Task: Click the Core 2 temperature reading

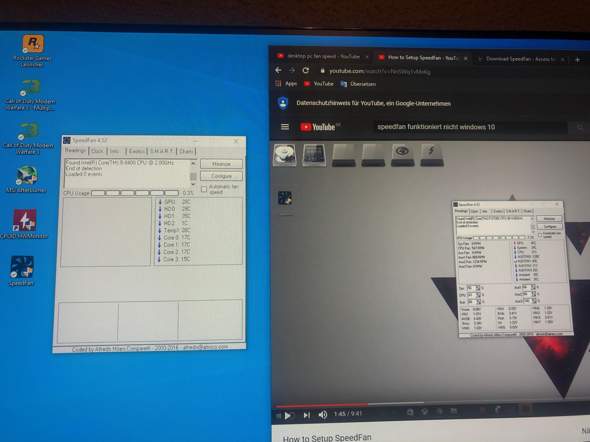Action: click(x=175, y=252)
